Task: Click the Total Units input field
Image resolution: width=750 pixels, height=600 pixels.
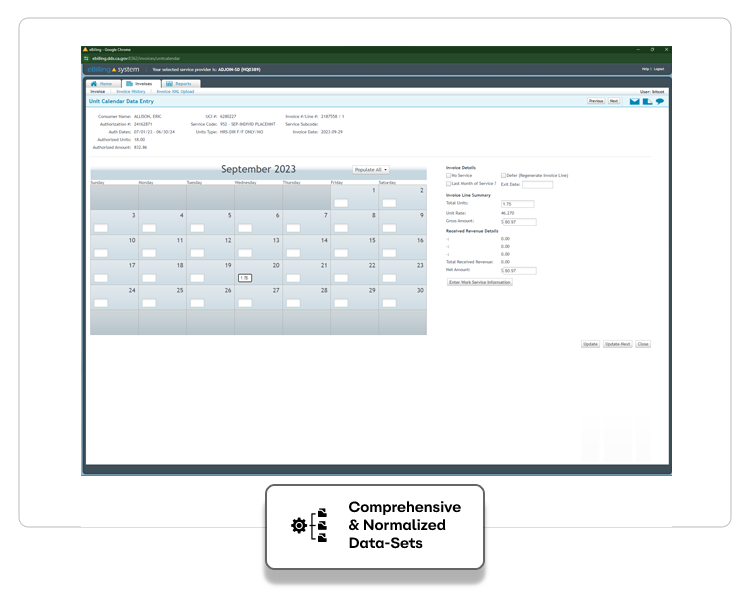Action: pos(517,204)
